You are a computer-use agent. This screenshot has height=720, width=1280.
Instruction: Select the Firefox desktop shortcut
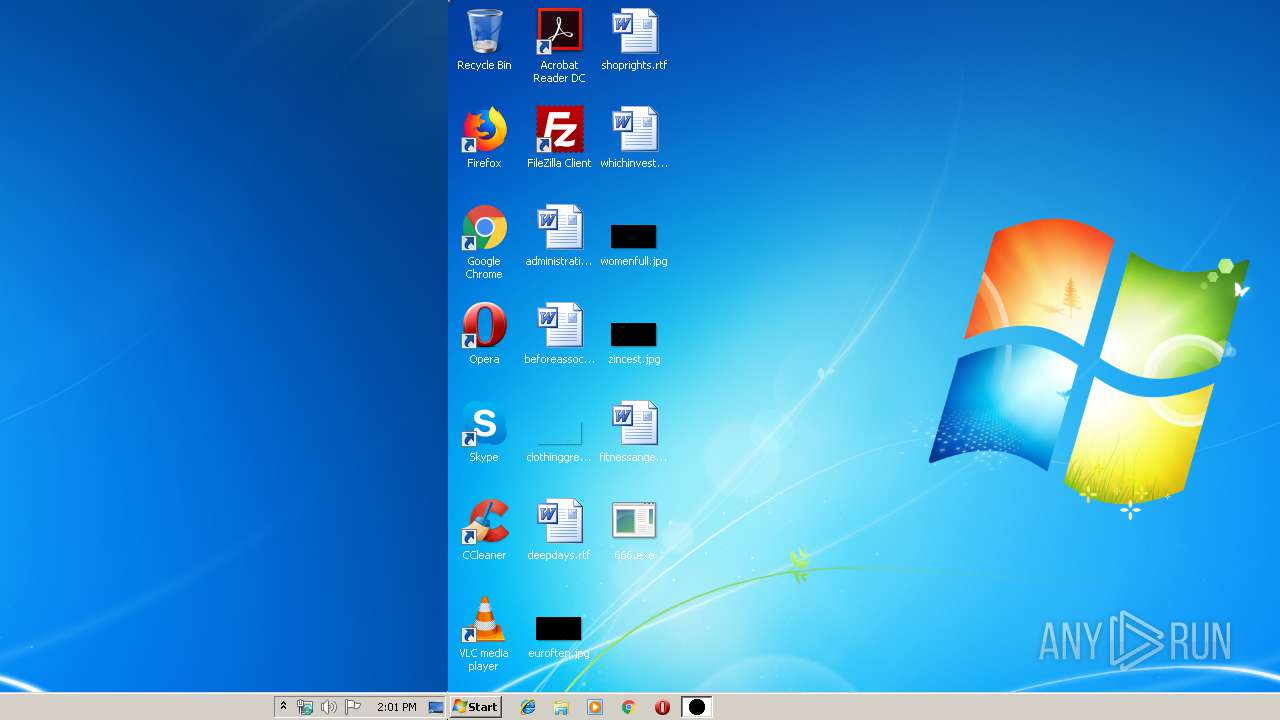(x=484, y=138)
